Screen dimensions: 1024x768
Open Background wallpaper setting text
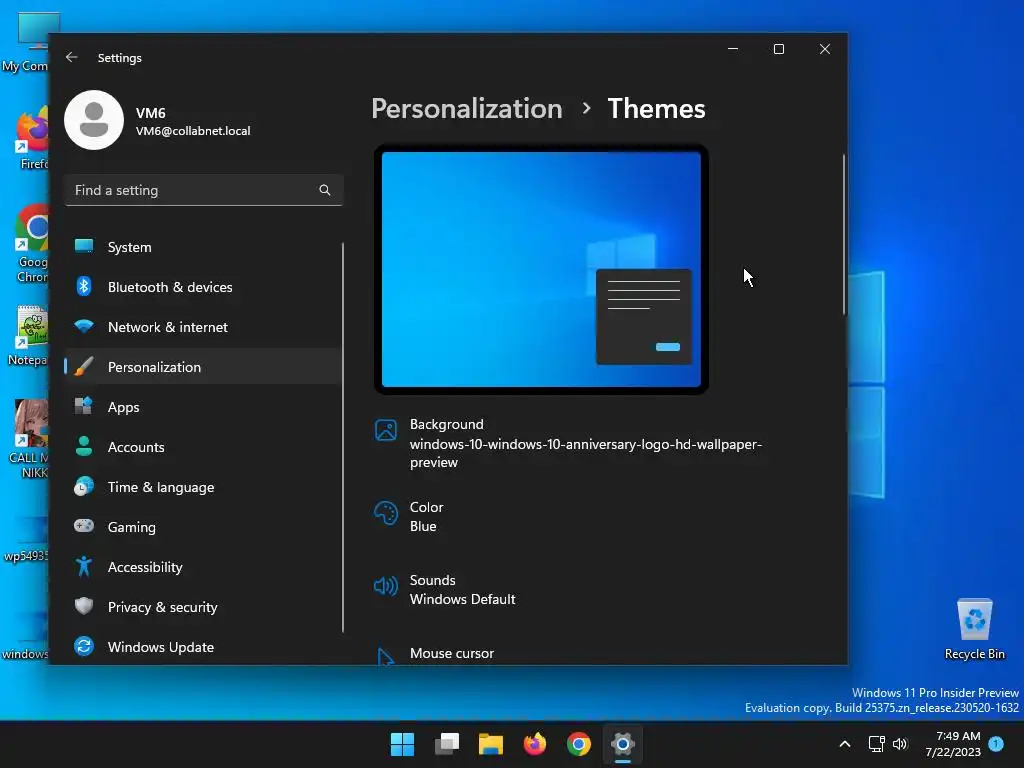(x=585, y=443)
